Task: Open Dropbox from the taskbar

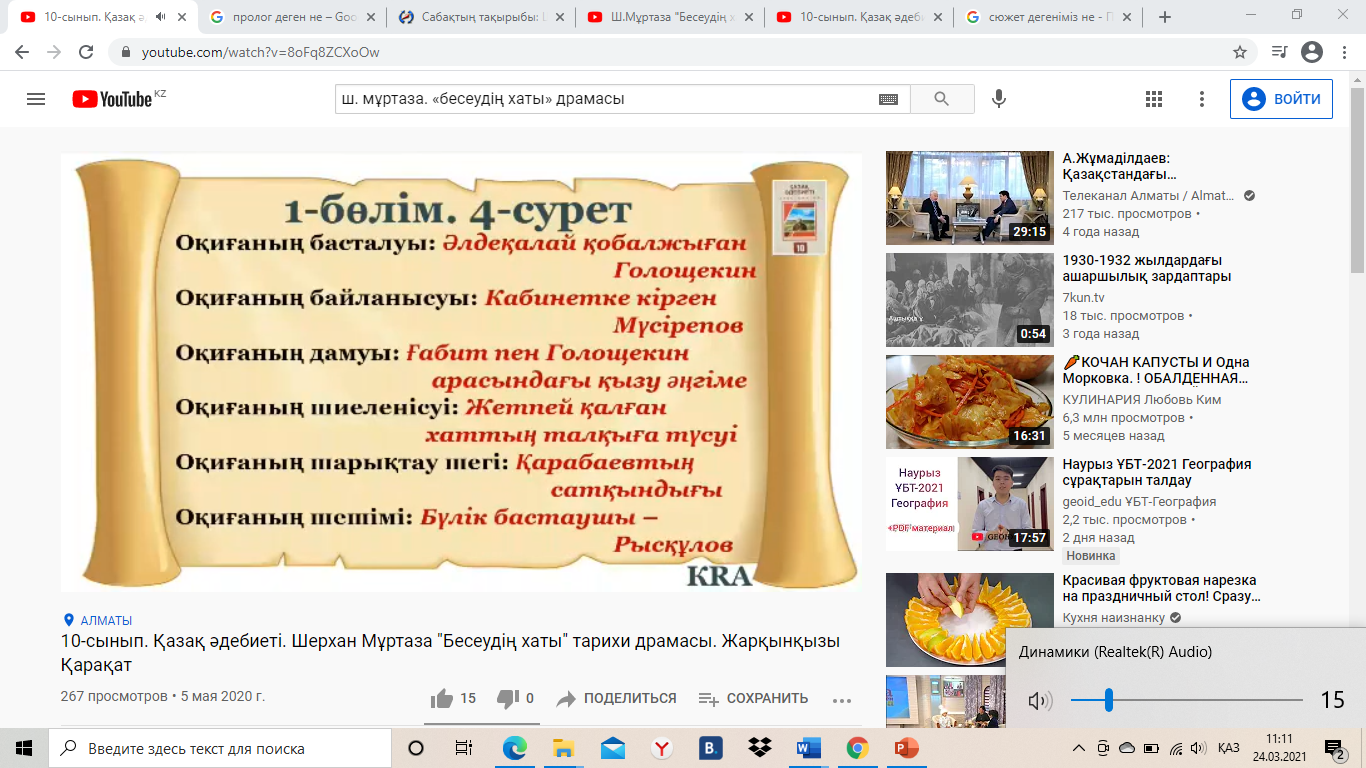Action: 760,748
